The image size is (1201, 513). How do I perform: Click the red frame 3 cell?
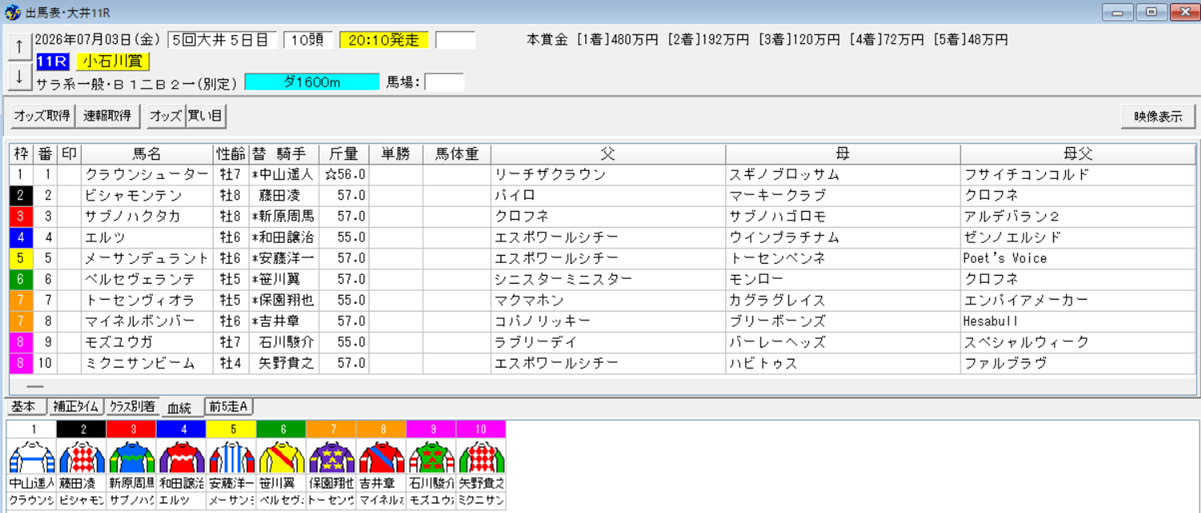21,216
